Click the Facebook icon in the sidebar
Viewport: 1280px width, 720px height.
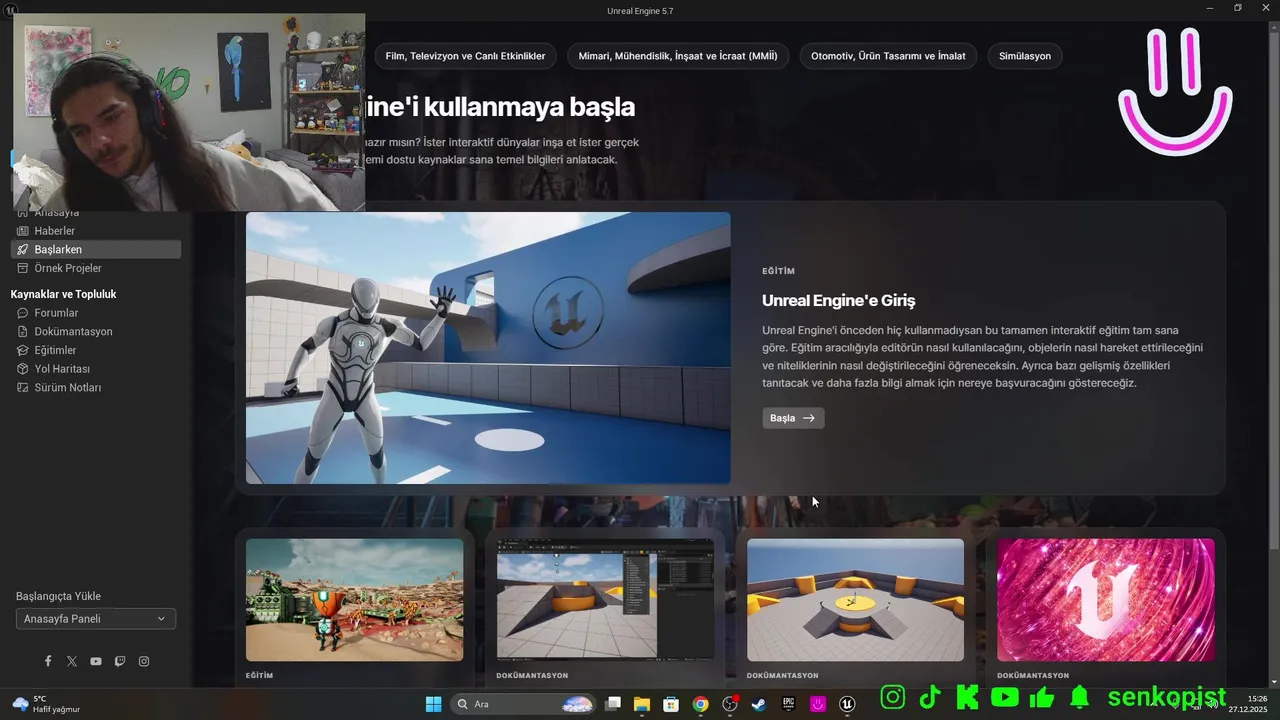(x=48, y=661)
